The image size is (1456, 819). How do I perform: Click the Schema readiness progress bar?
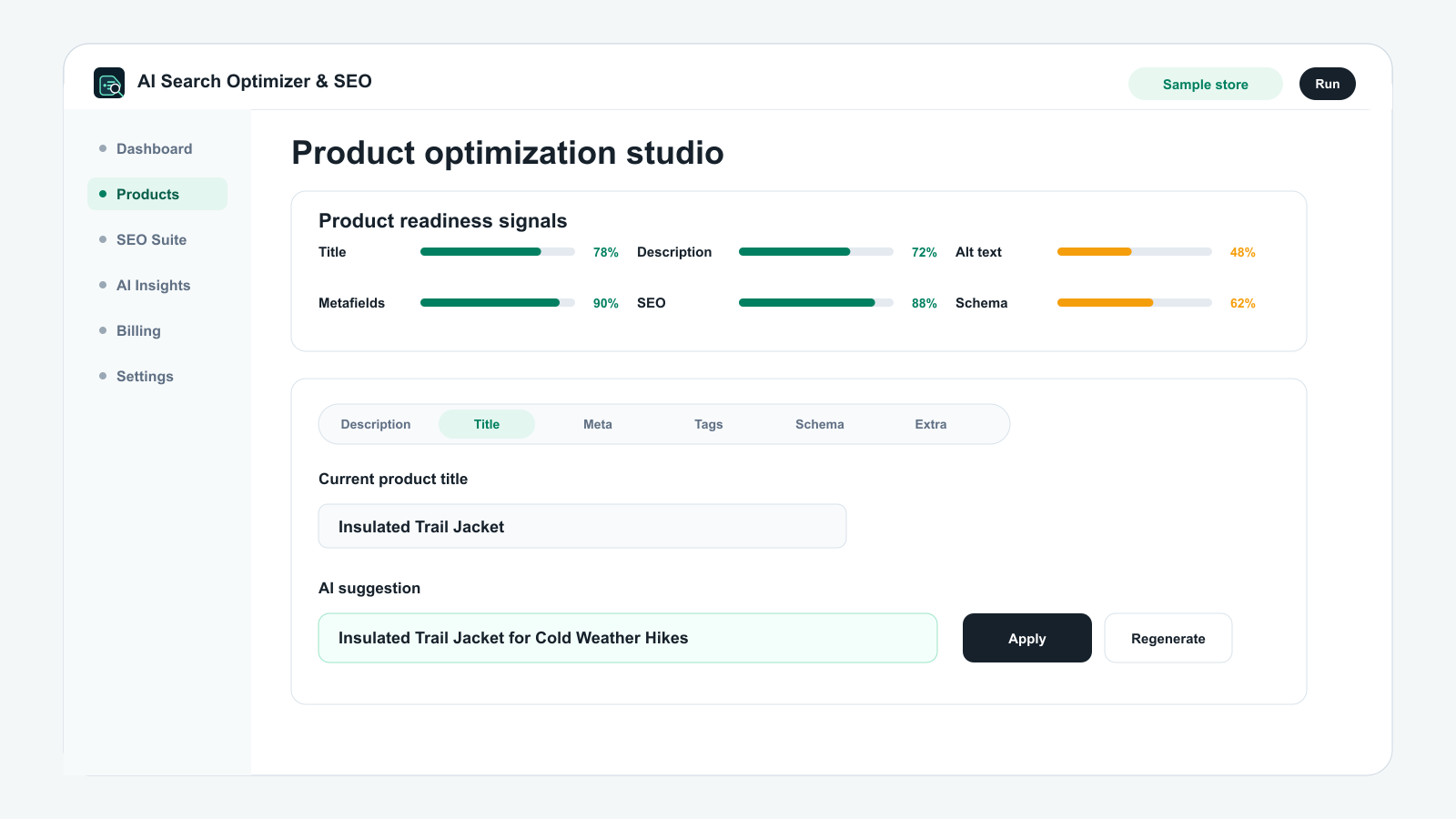click(x=1135, y=303)
